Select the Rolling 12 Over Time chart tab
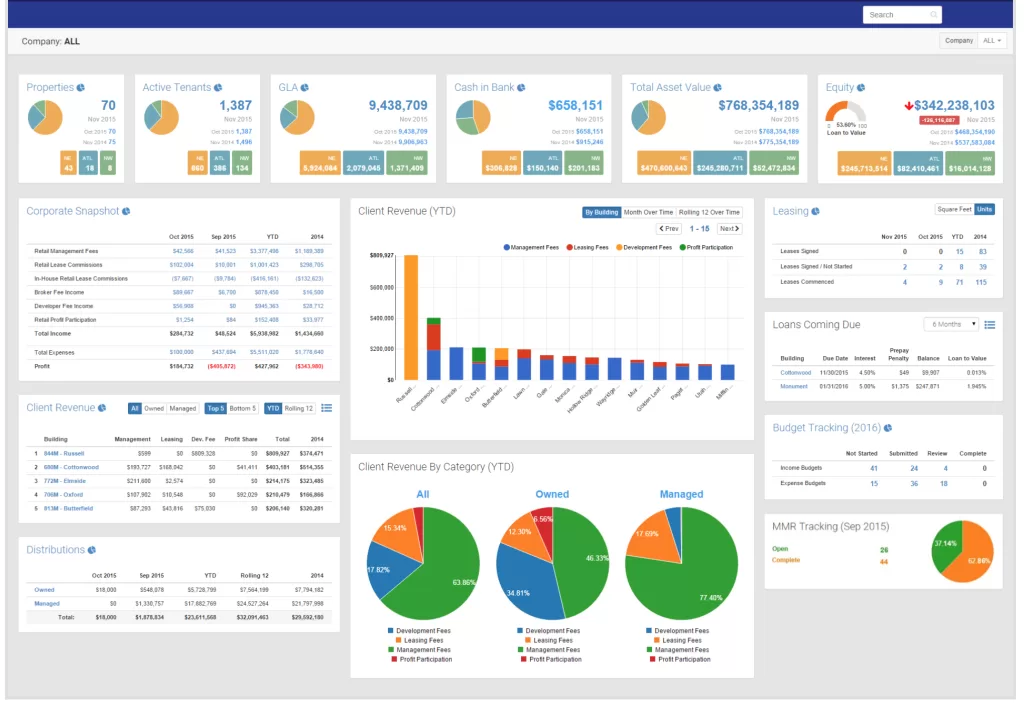 coord(709,212)
